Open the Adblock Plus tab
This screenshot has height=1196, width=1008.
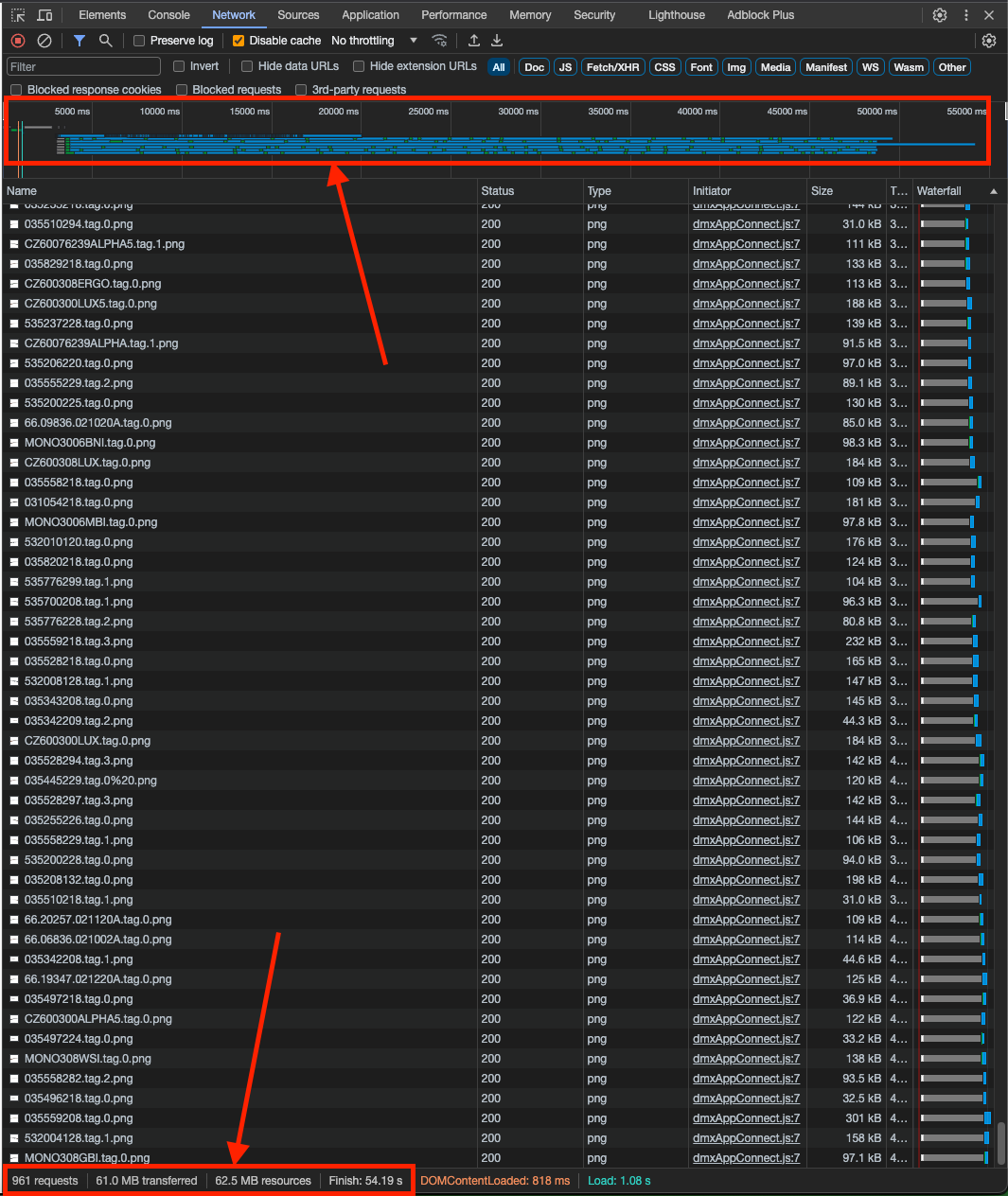click(x=761, y=15)
